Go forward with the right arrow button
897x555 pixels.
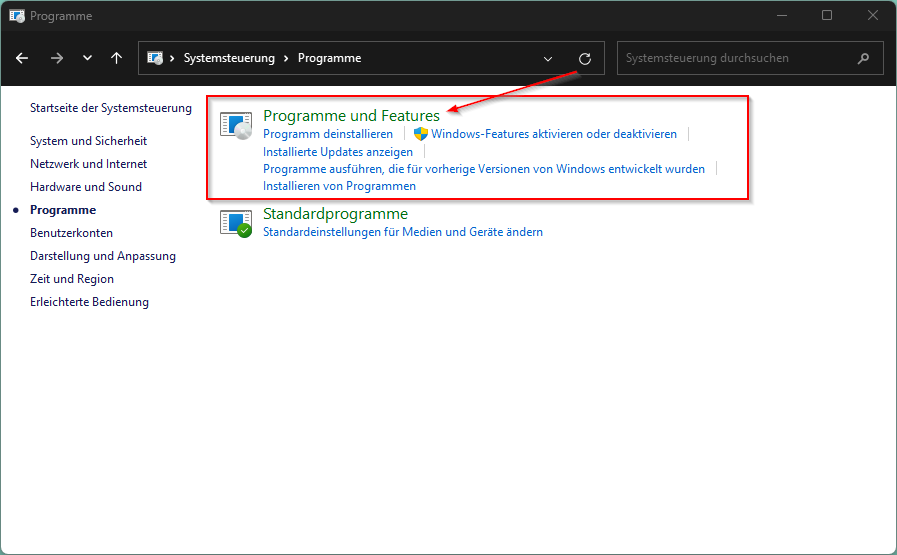(x=57, y=58)
